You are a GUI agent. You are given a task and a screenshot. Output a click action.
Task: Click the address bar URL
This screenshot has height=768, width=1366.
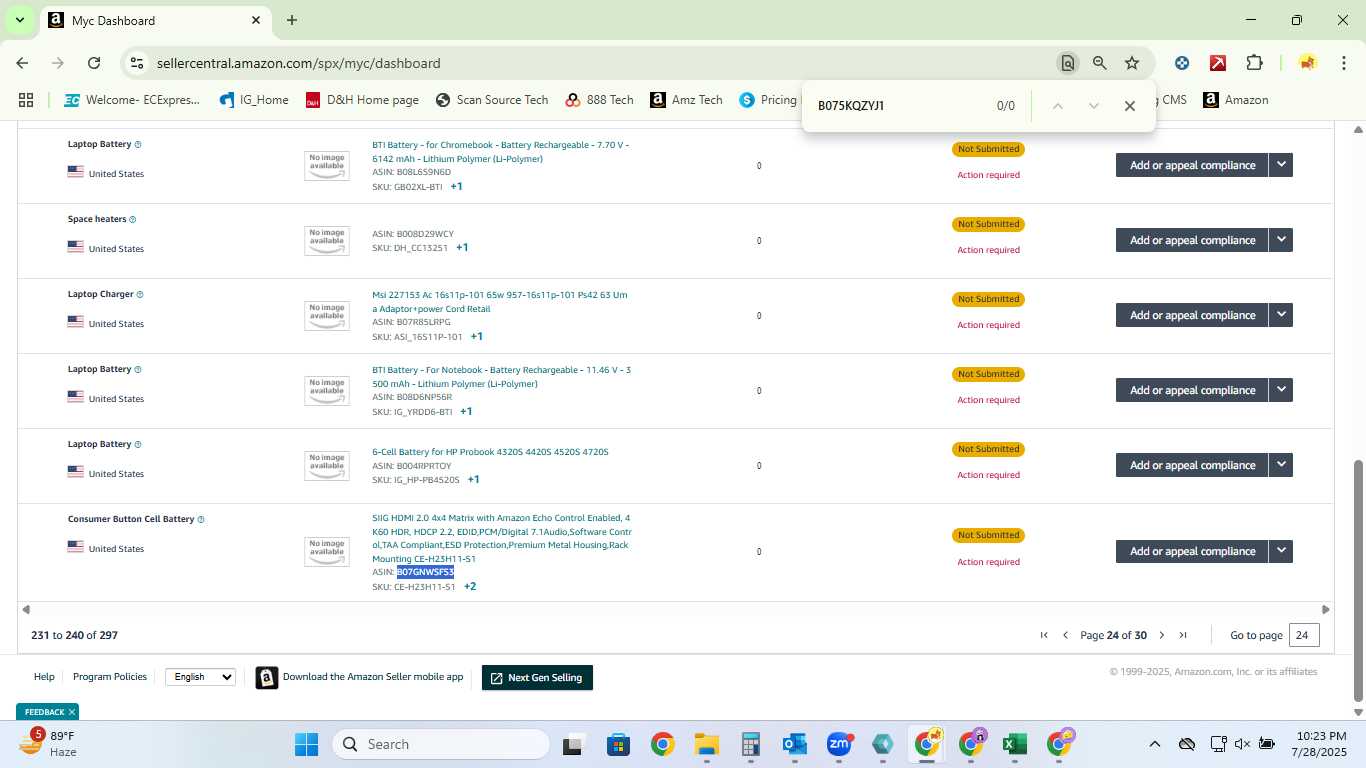[299, 63]
